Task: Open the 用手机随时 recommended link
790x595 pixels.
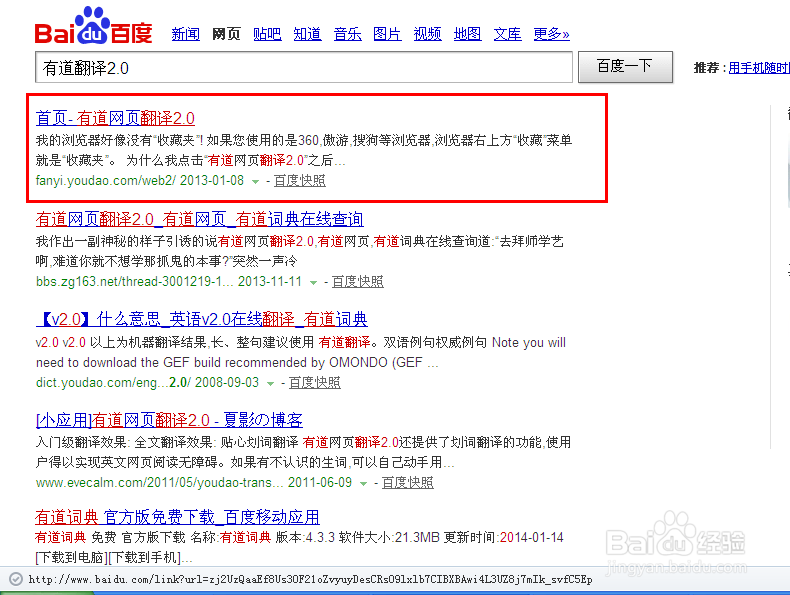Action: pos(759,68)
